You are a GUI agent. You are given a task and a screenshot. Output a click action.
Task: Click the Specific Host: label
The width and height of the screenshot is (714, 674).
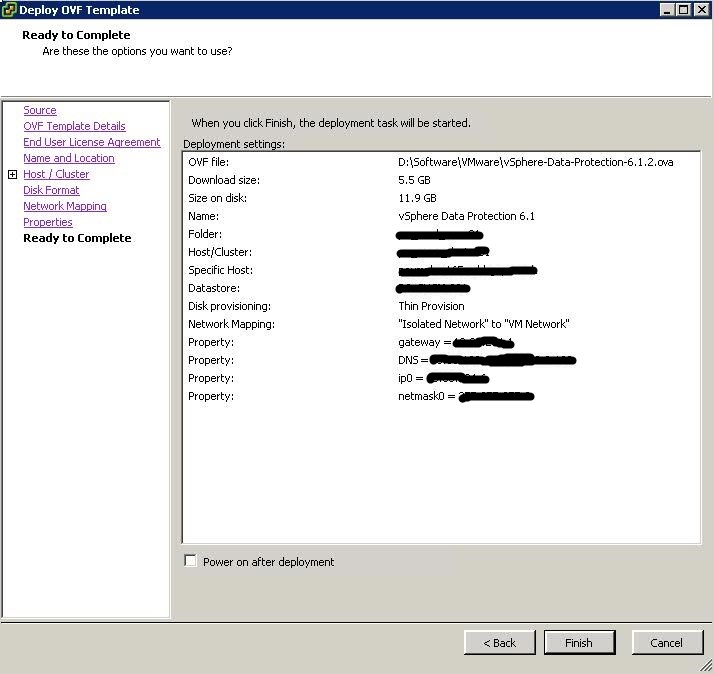pyautogui.click(x=220, y=270)
